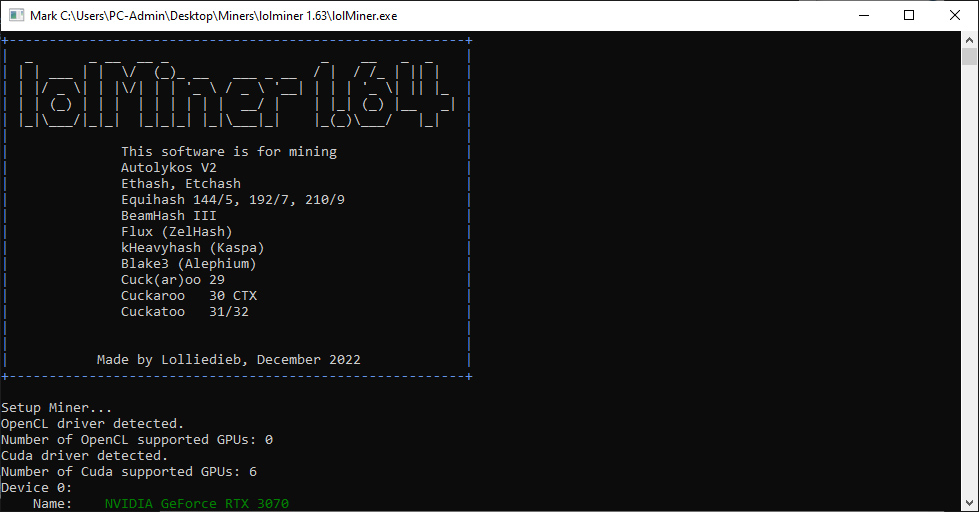Minimize the lolMiner console window
This screenshot has width=979, height=512.
(x=864, y=15)
